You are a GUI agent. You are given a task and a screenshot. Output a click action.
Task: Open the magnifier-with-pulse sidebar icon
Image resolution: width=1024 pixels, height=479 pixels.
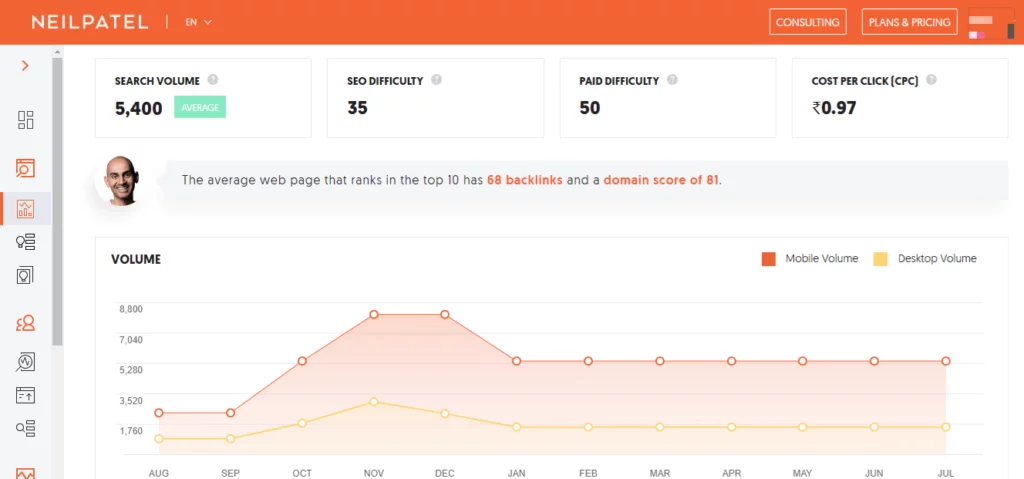(25, 361)
